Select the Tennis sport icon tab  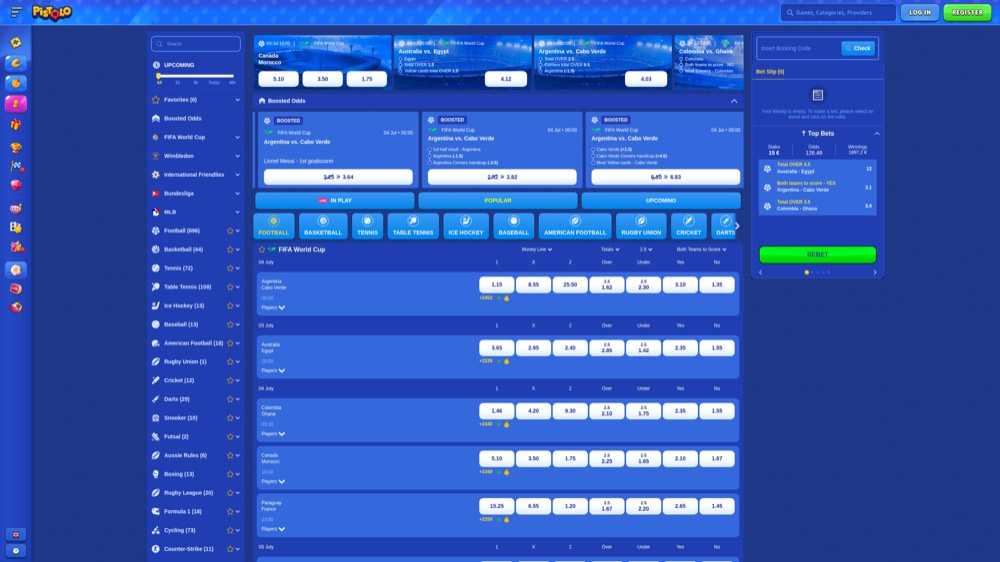[367, 226]
